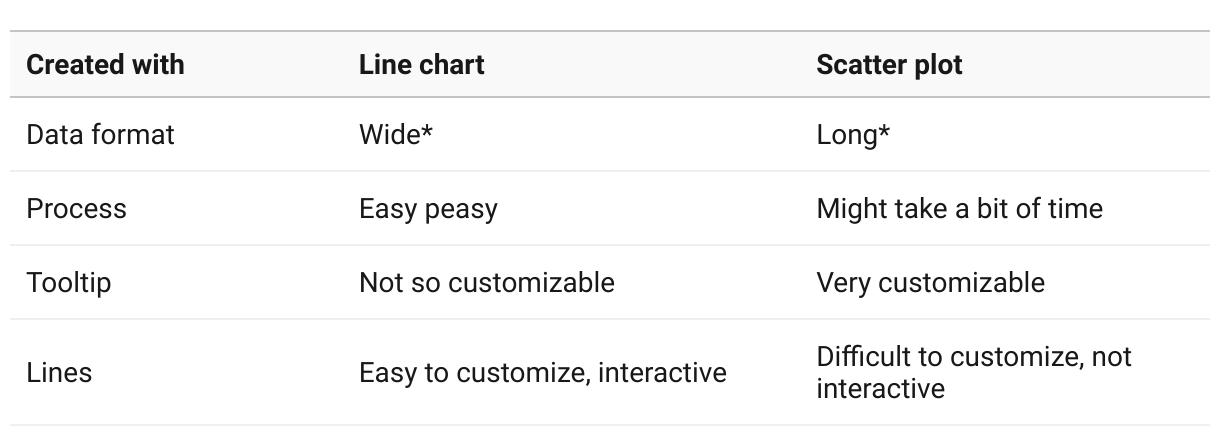
Task: Select the "Line chart" column header
Action: (x=421, y=65)
